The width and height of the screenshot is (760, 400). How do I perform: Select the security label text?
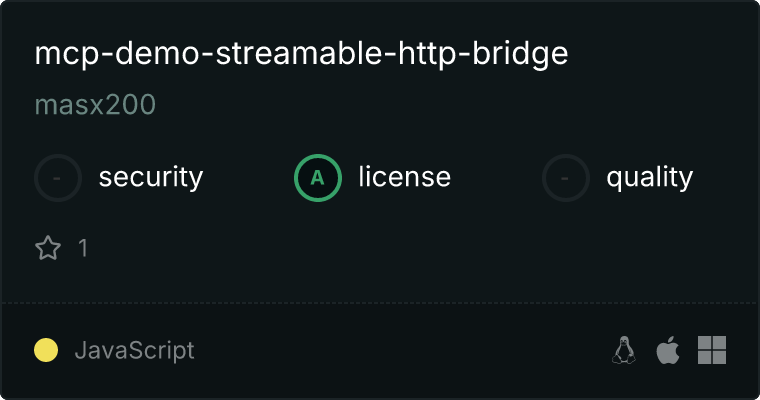pos(151,177)
